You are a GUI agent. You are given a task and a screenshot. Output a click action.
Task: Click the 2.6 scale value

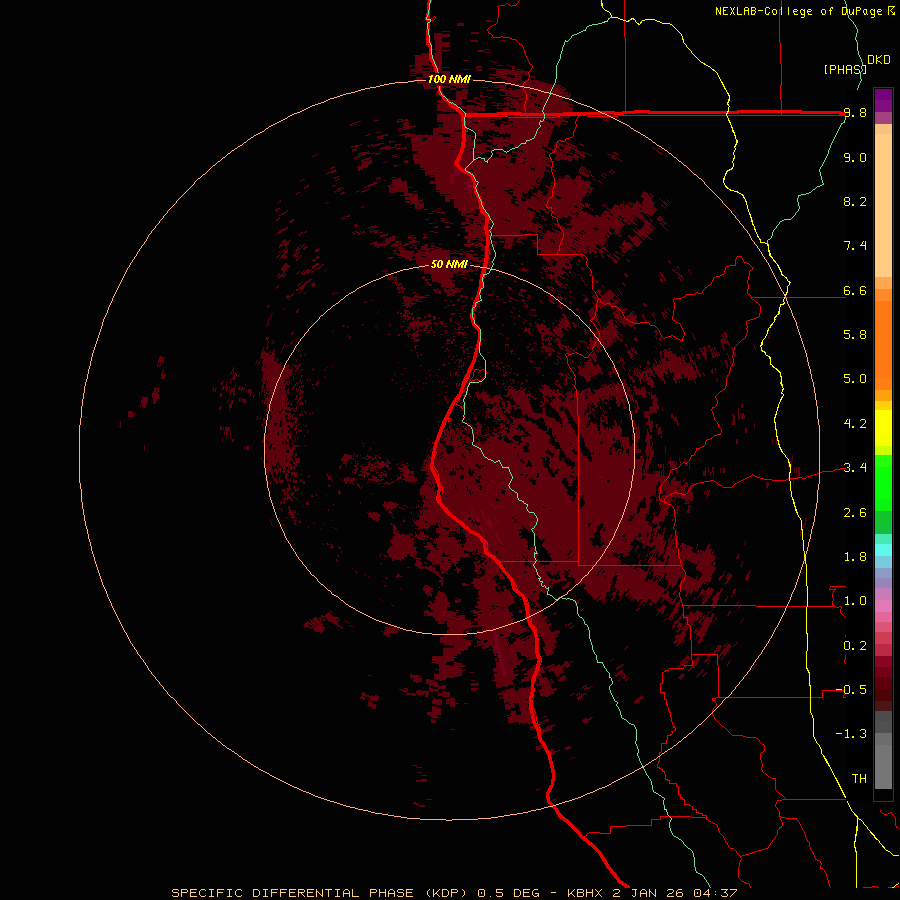pos(855,513)
